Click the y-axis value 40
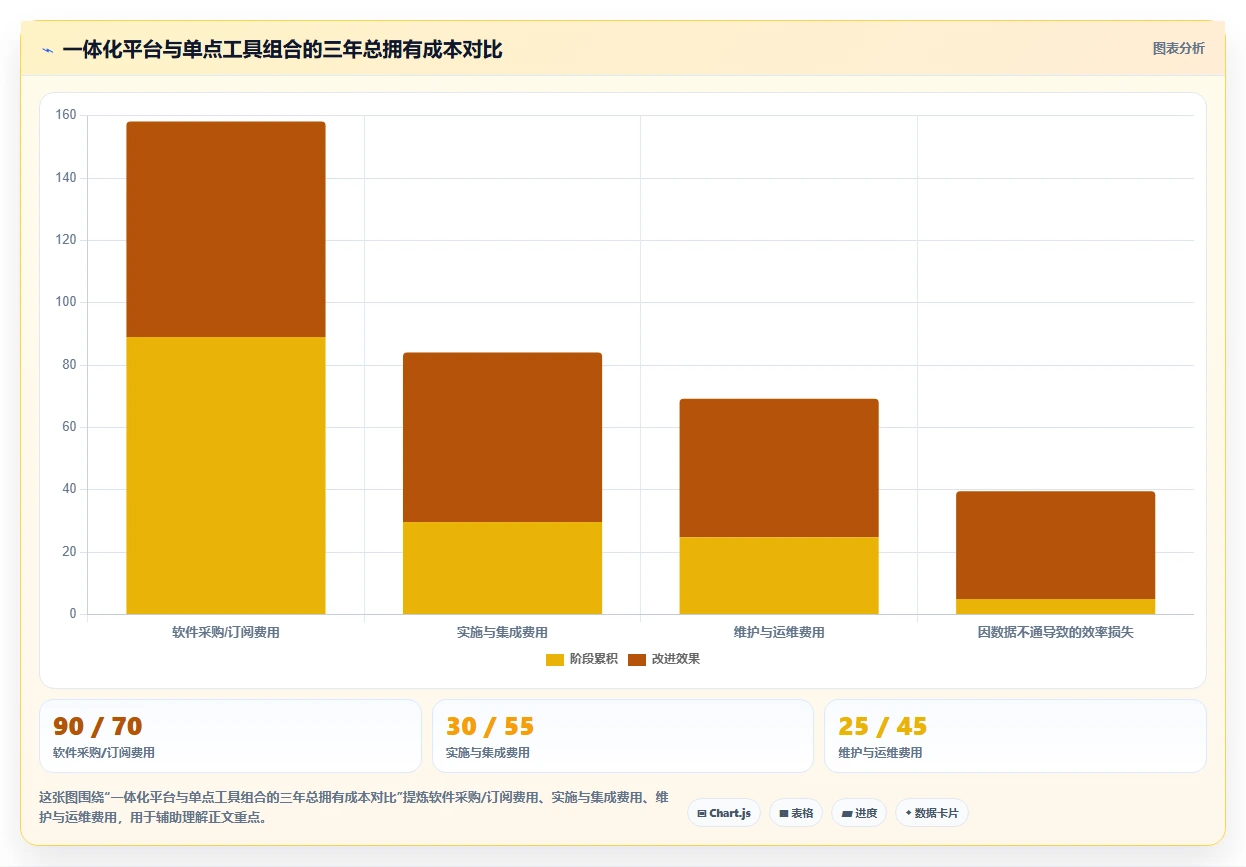 coord(69,489)
